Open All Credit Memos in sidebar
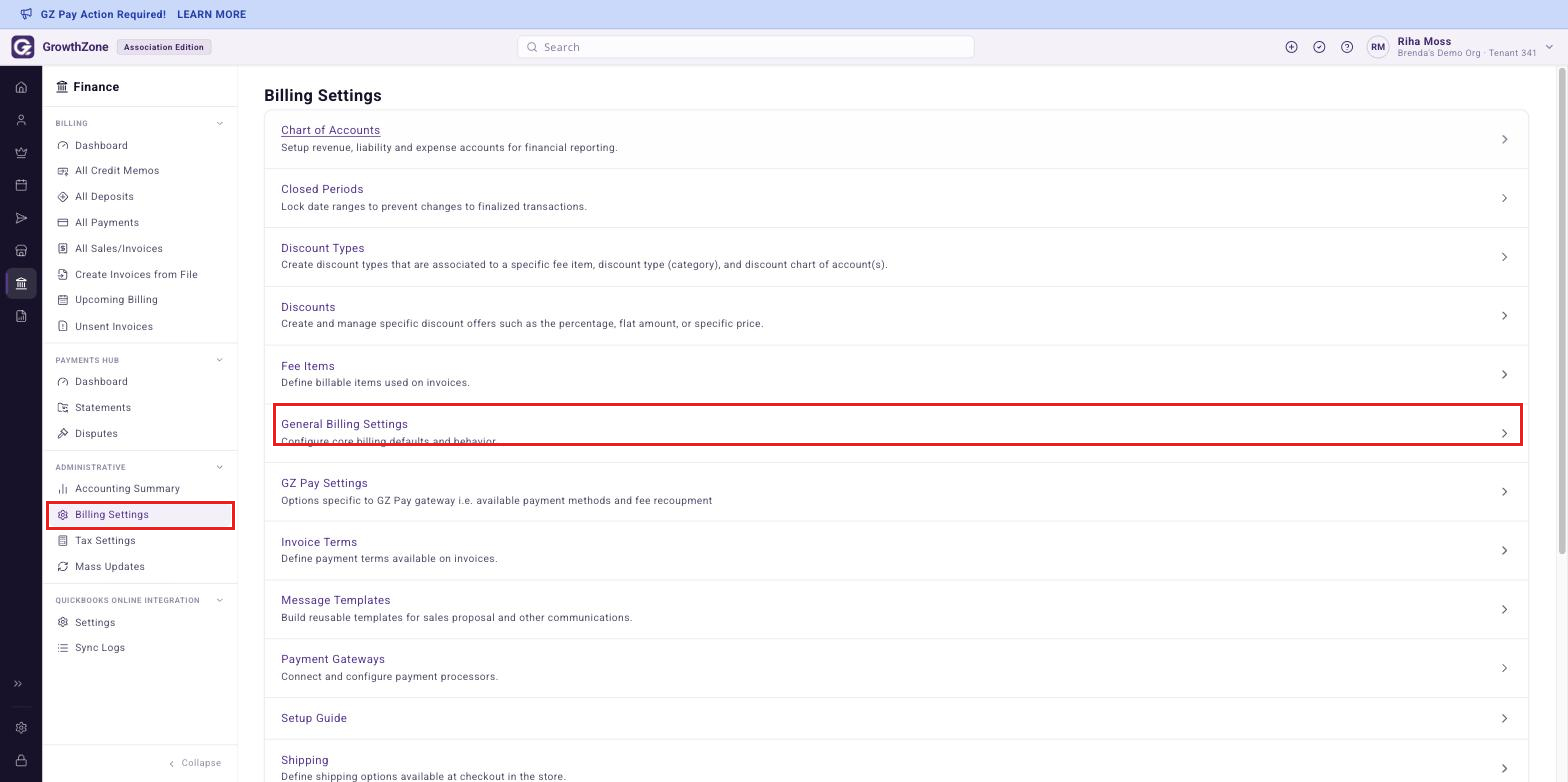Screen dimensions: 1568x782 (117, 171)
